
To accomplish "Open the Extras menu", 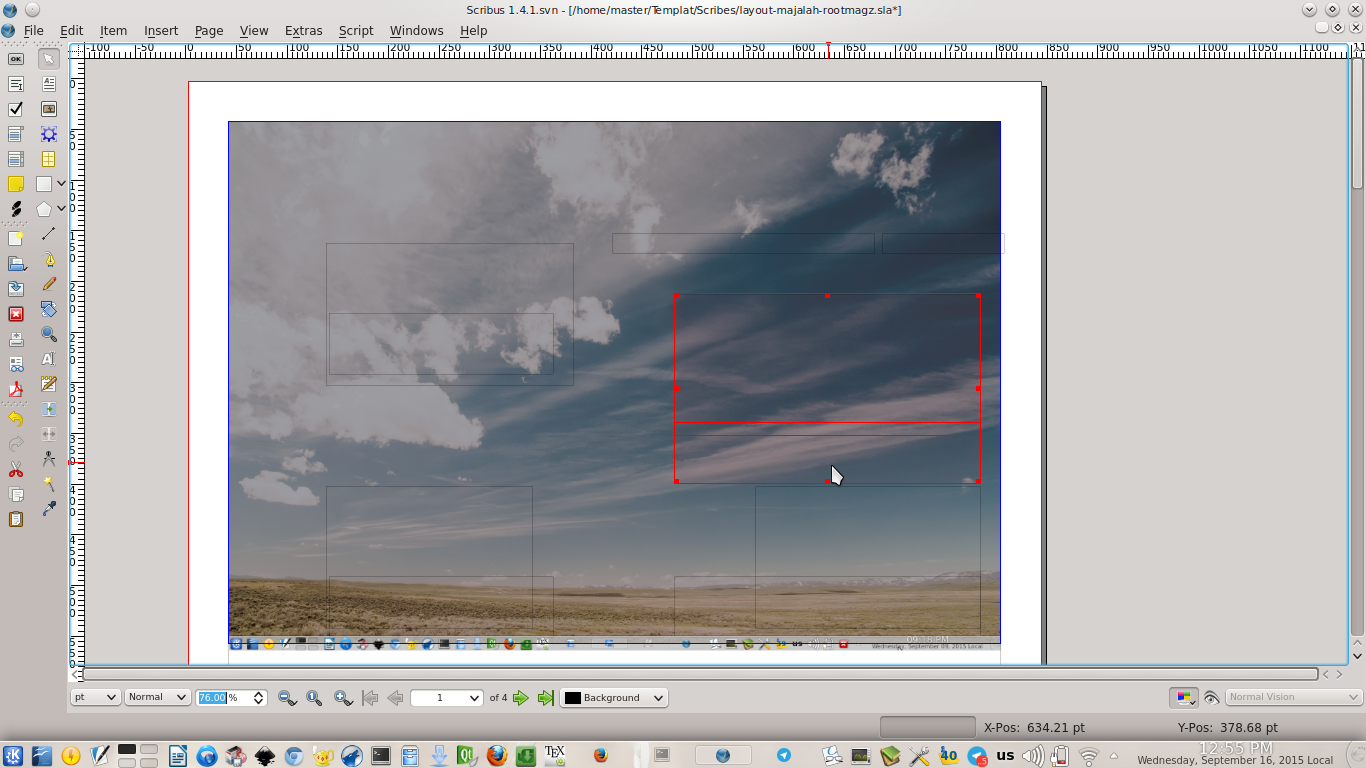I will [303, 31].
